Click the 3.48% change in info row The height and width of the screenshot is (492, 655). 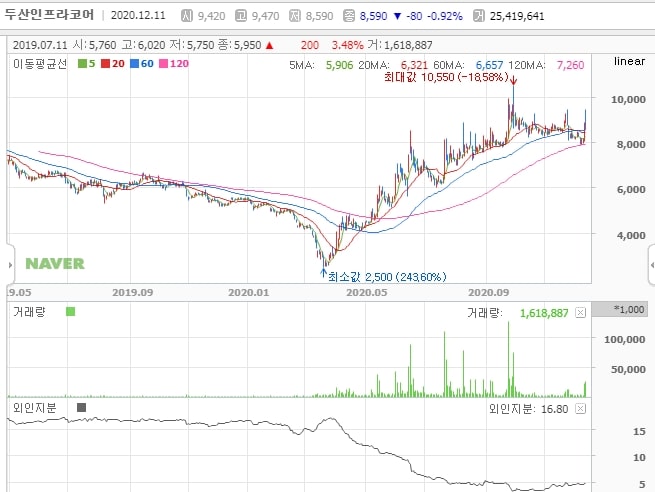348,45
